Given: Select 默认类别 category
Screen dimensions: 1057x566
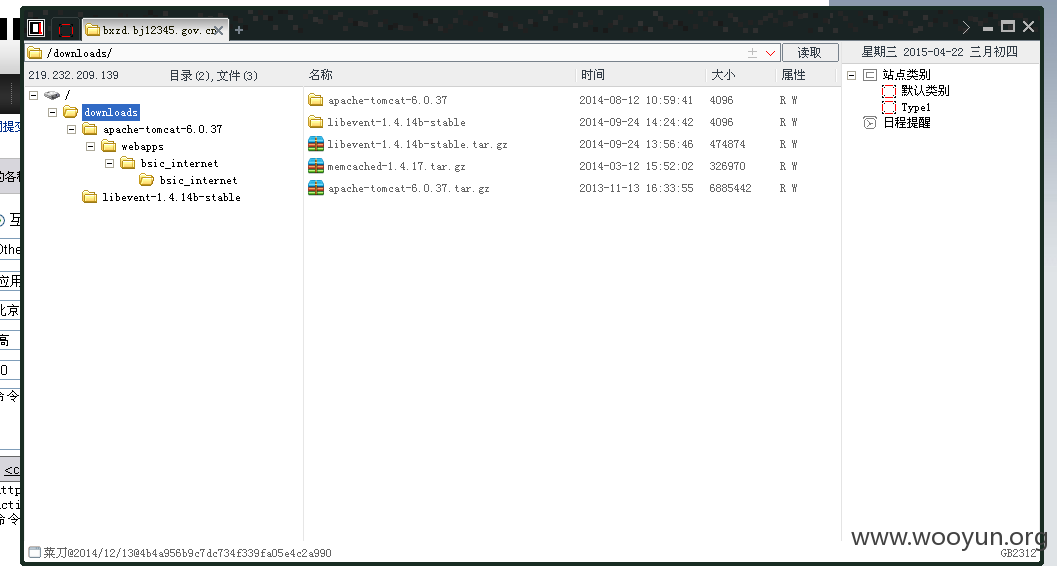Looking at the screenshot, I should pyautogui.click(x=925, y=91).
